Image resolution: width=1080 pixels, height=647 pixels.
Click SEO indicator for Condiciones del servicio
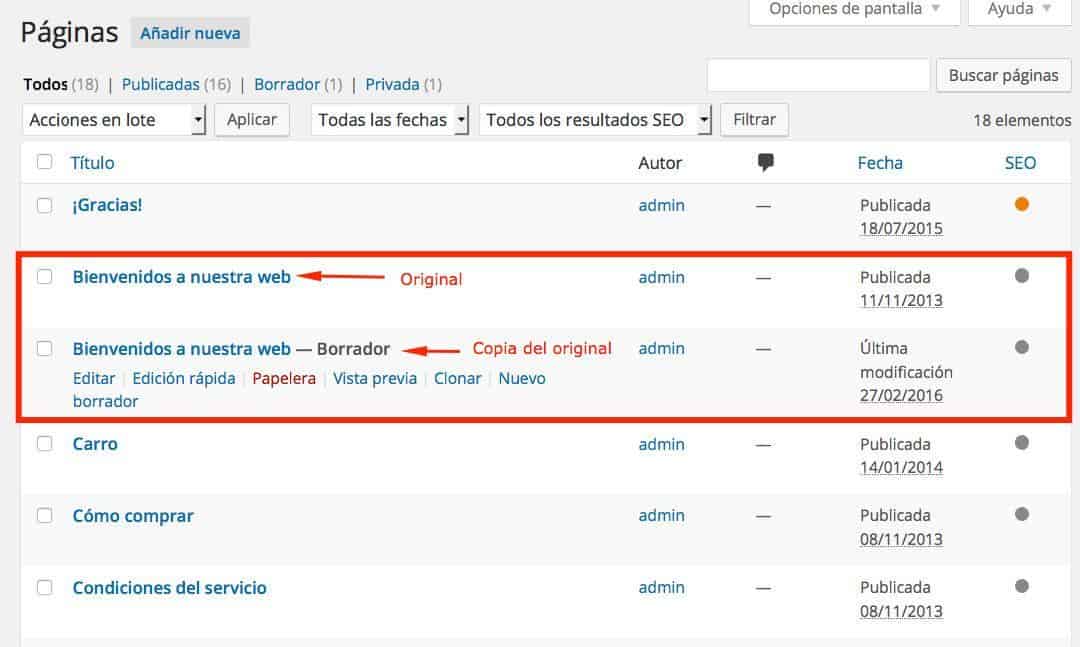coord(1021,587)
